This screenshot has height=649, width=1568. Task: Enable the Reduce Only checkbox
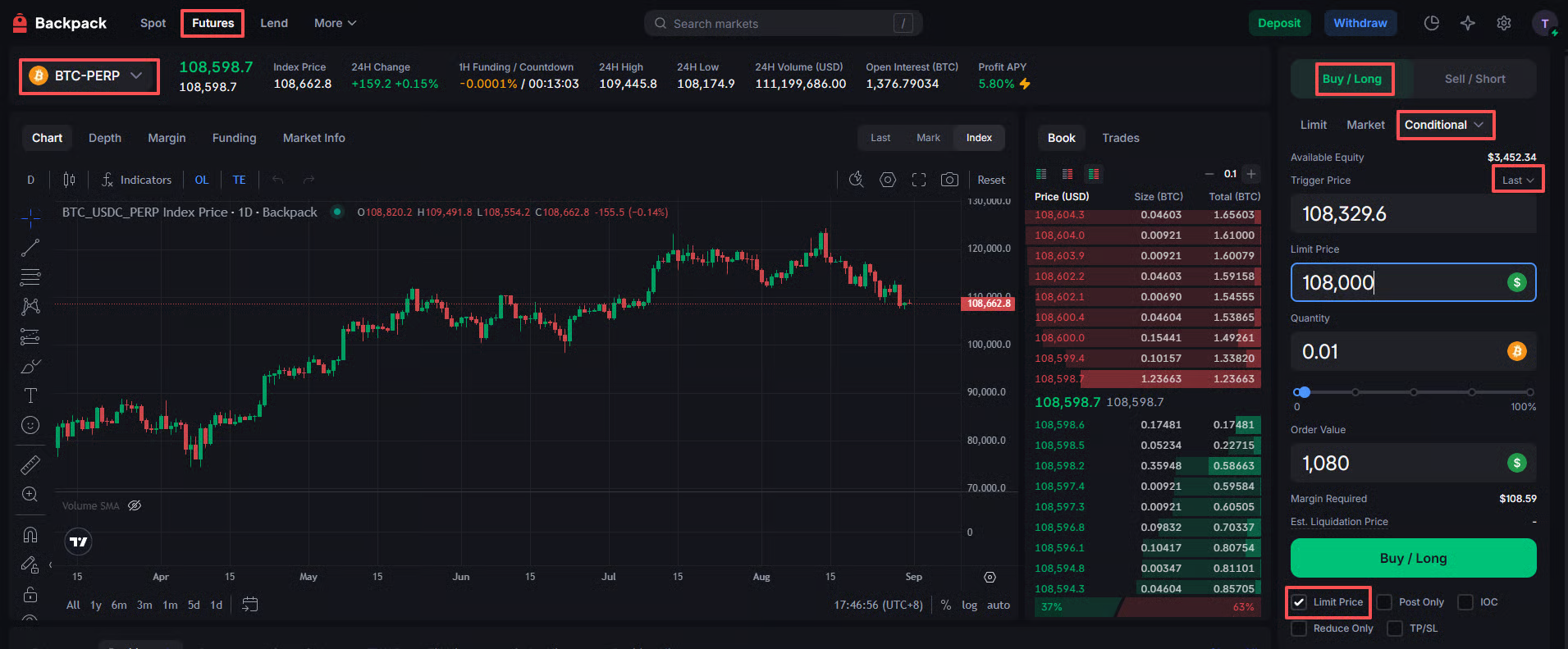1299,628
